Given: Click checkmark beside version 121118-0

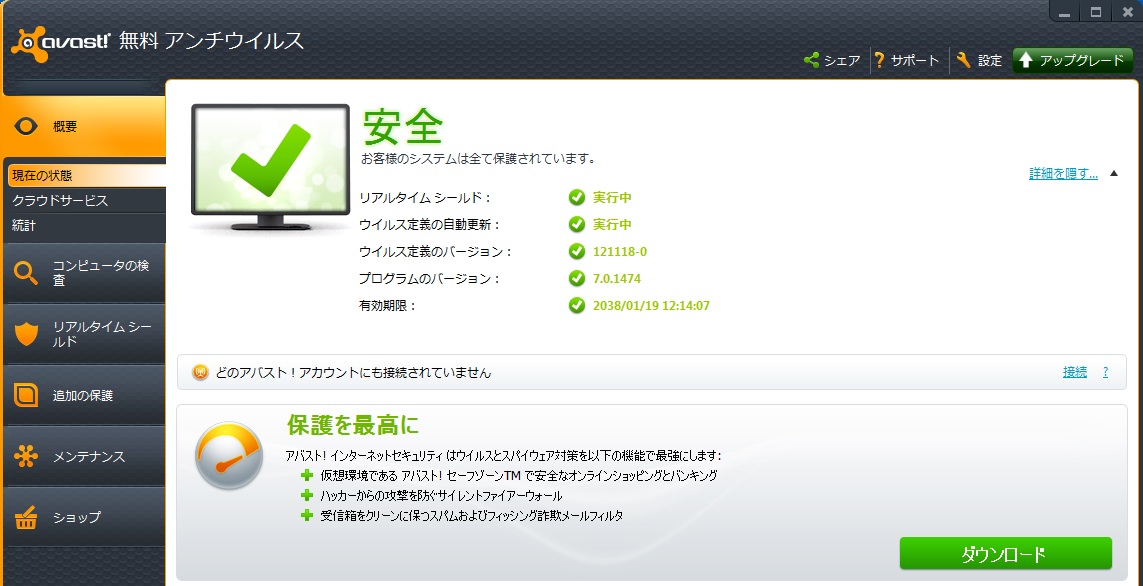Looking at the screenshot, I should coord(577,251).
